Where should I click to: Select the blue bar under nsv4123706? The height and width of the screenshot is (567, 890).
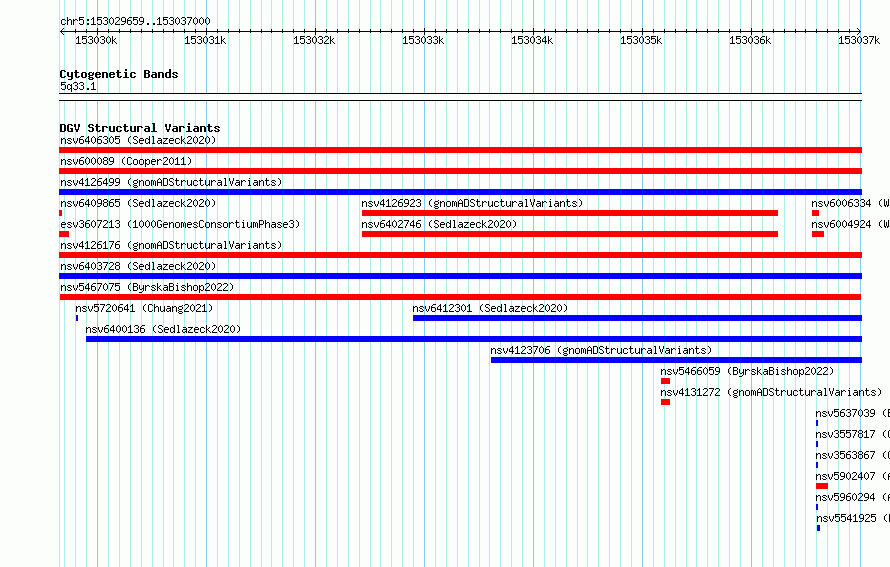click(677, 360)
